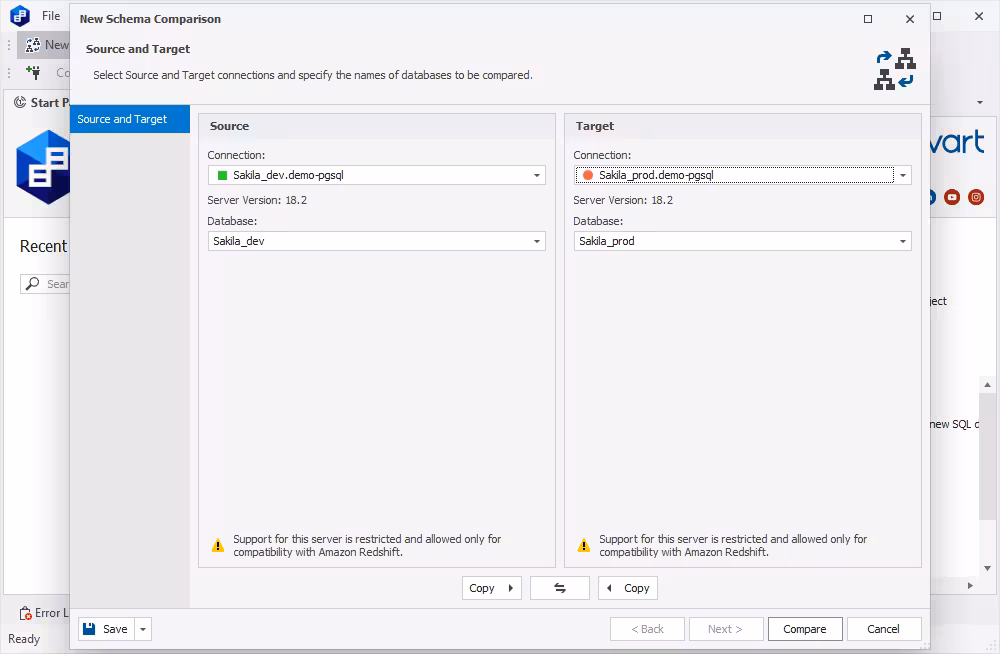Open the File menu in main window
This screenshot has width=1000, height=654.
coord(51,16)
